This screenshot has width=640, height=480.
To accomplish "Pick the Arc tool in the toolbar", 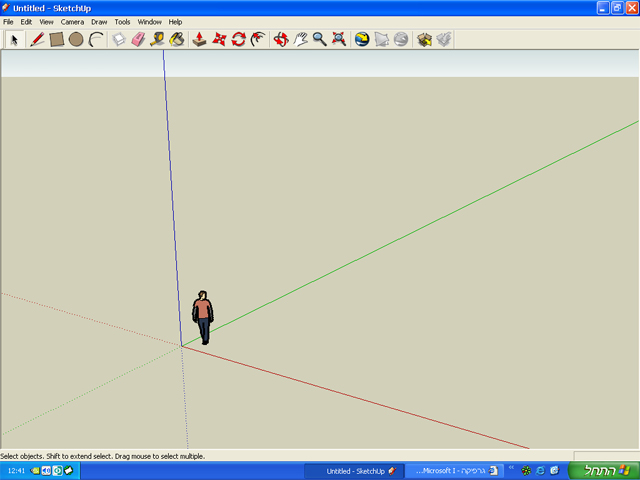I will [x=96, y=40].
